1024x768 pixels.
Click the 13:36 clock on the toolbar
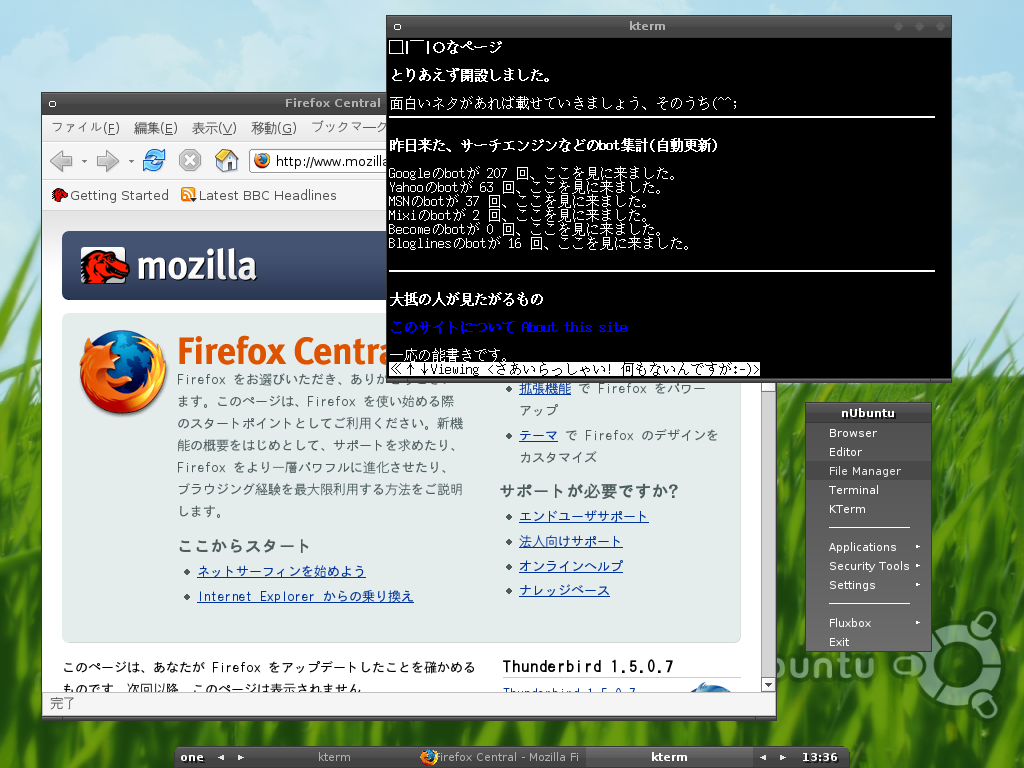[x=819, y=758]
